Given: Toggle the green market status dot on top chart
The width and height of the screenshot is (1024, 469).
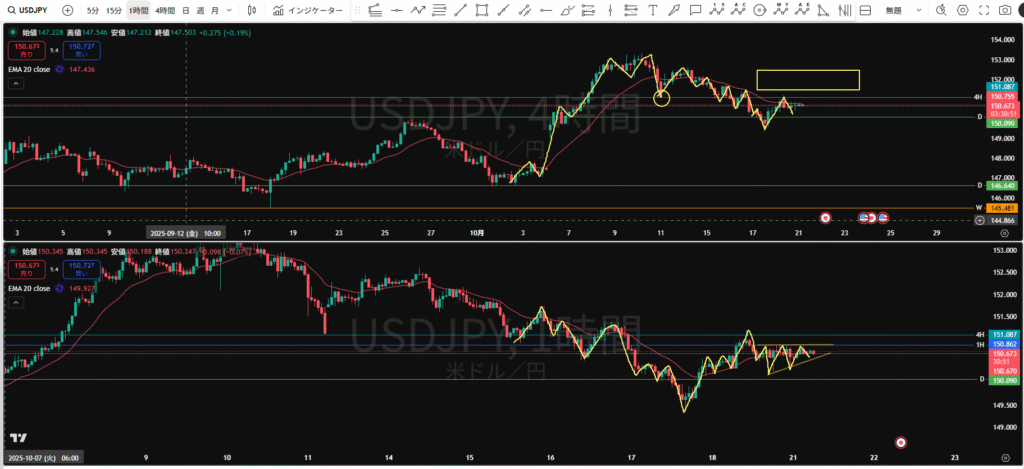Looking at the screenshot, I should [x=9, y=33].
